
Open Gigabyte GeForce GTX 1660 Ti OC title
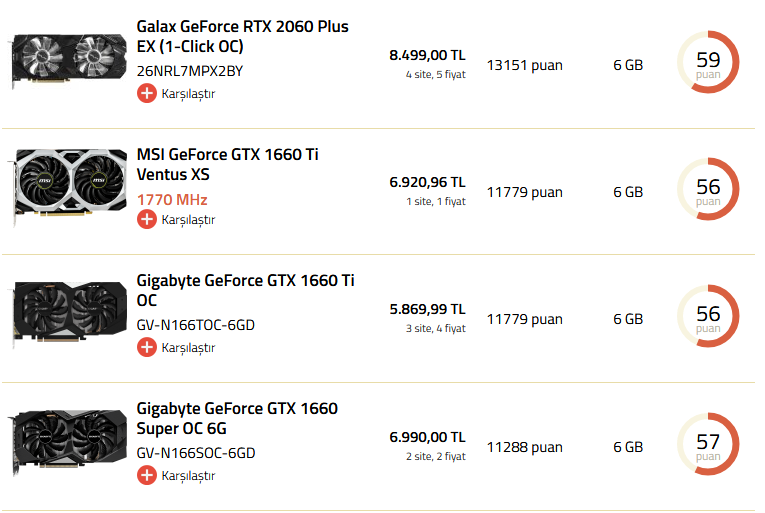click(x=245, y=290)
